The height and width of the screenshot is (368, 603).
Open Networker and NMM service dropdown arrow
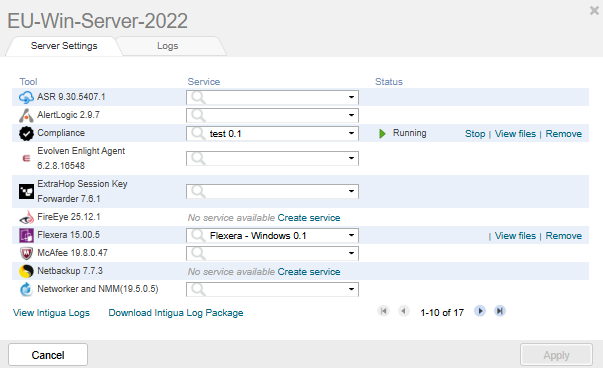[x=351, y=290]
